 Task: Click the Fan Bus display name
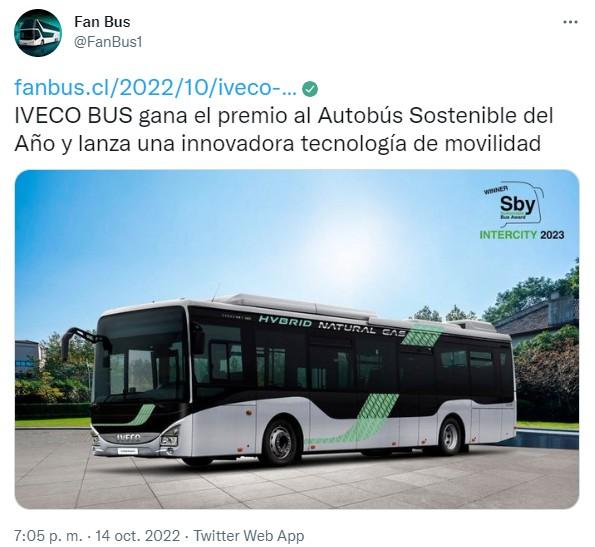point(102,22)
